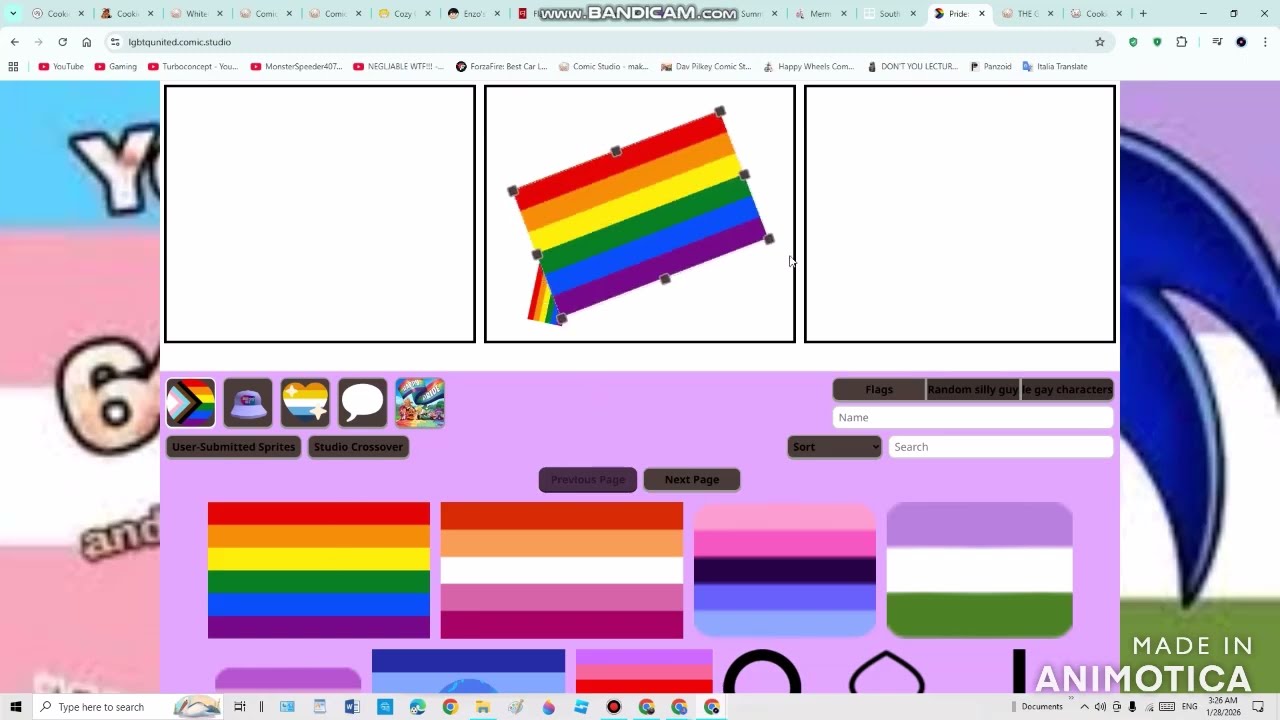
Task: Open the colorful pride scene category
Action: [420, 403]
